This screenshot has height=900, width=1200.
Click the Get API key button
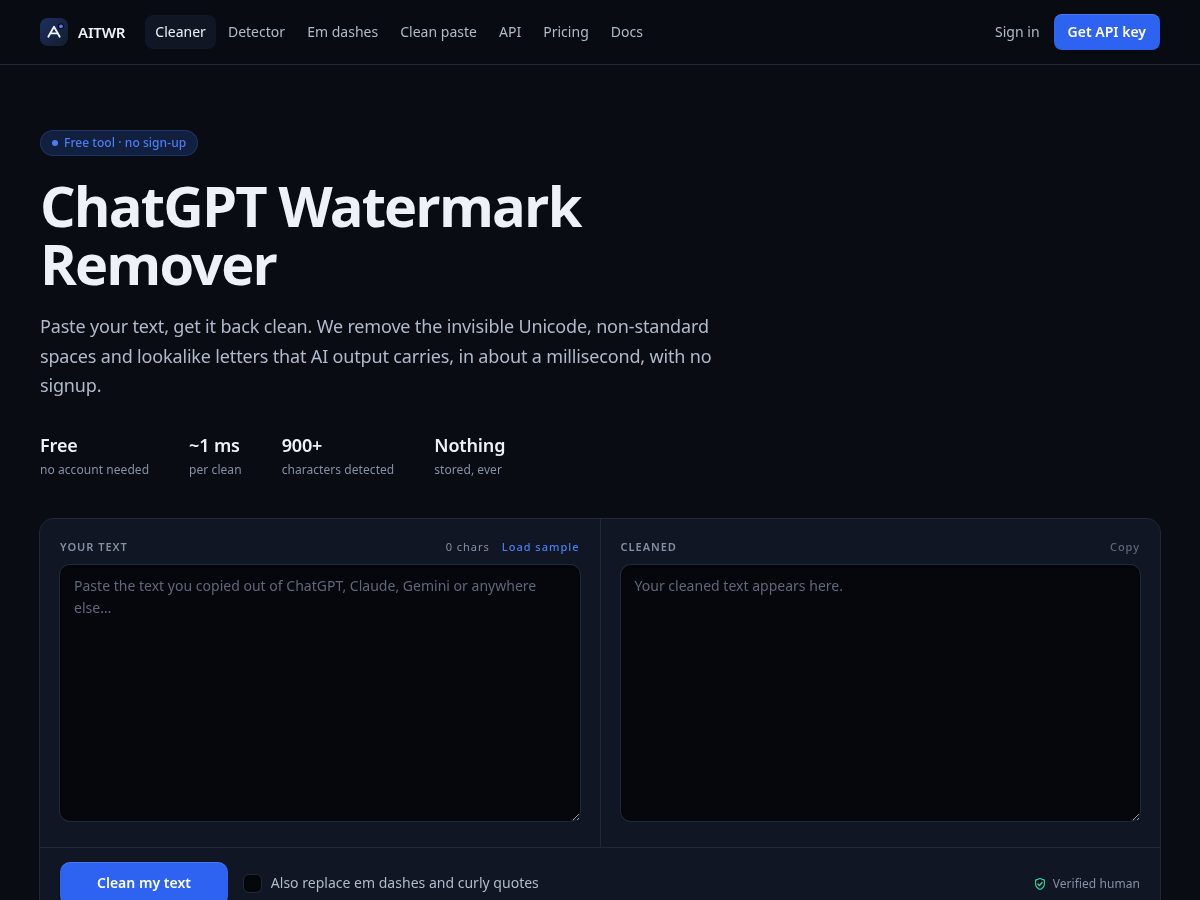(1107, 32)
